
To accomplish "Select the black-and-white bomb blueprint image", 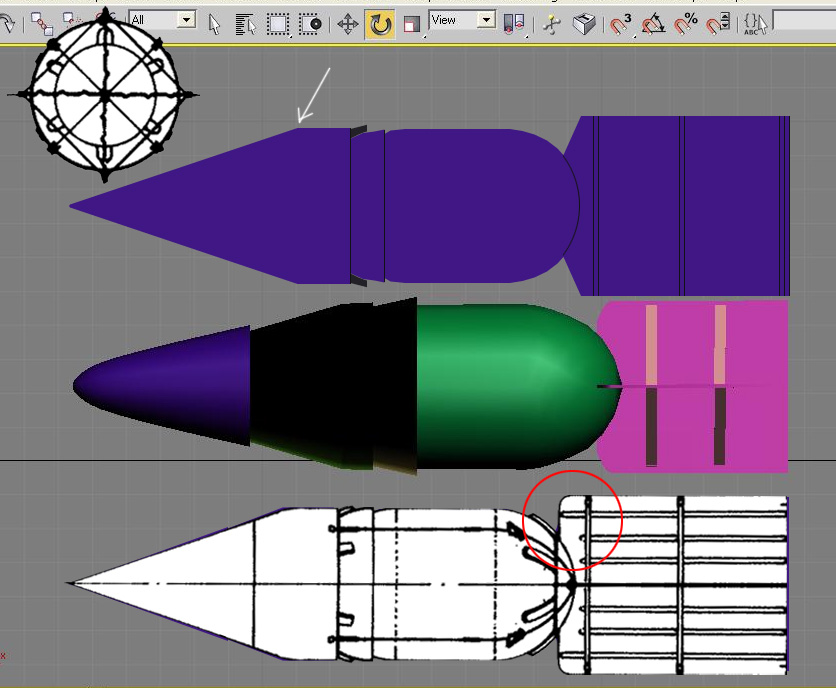I will pyautogui.click(x=428, y=585).
